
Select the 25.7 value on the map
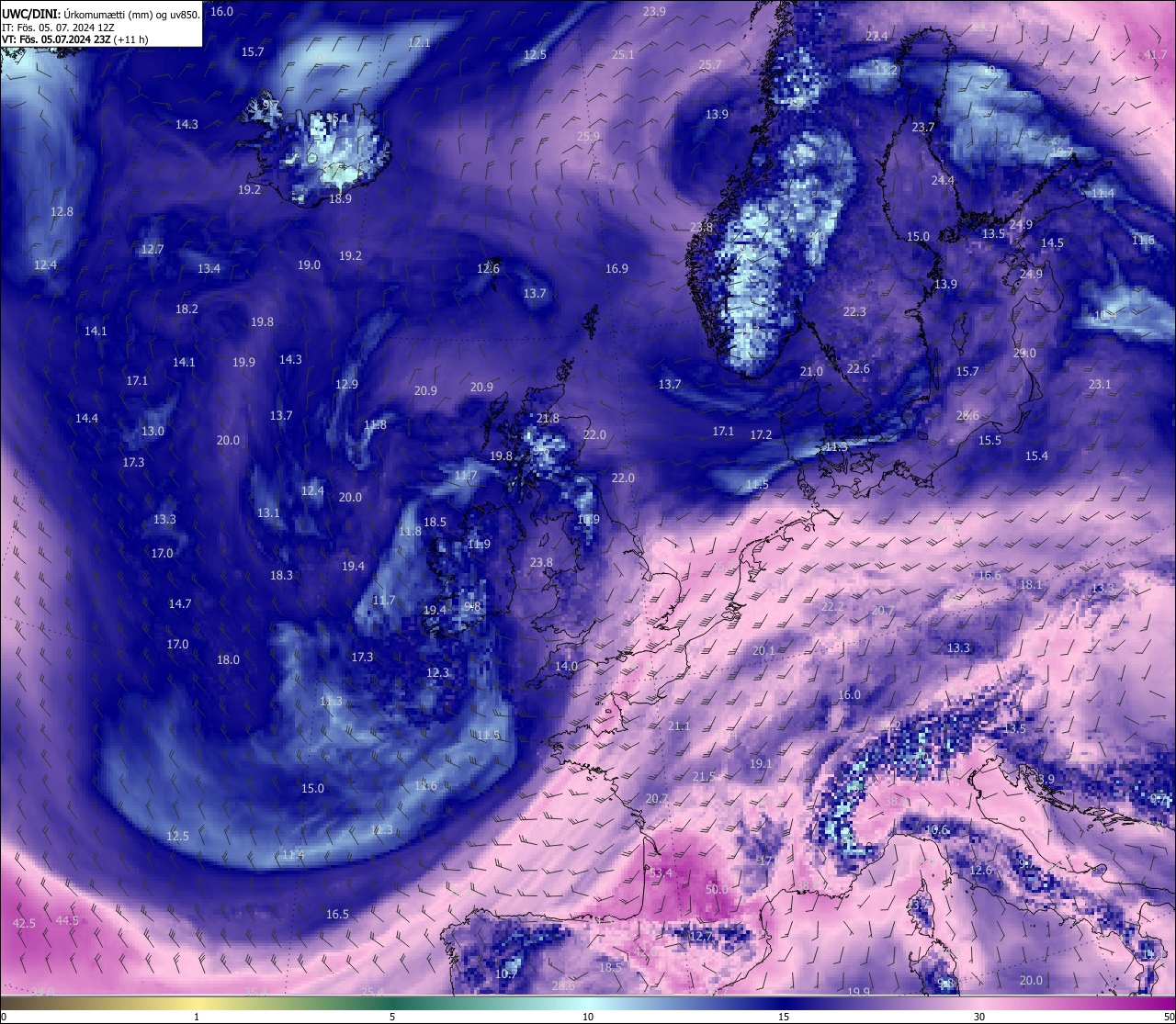pos(710,64)
